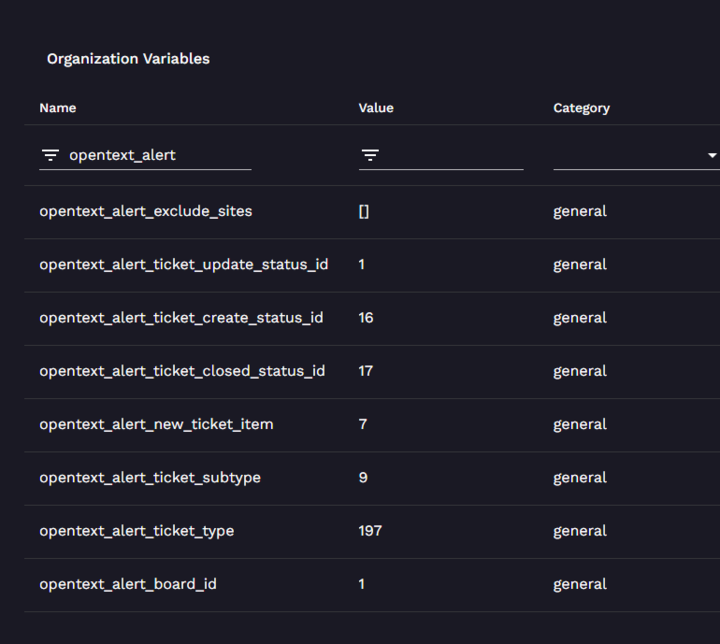Open the opentext_alert_ticket_subtype variable
This screenshot has height=644, width=720.
150,478
